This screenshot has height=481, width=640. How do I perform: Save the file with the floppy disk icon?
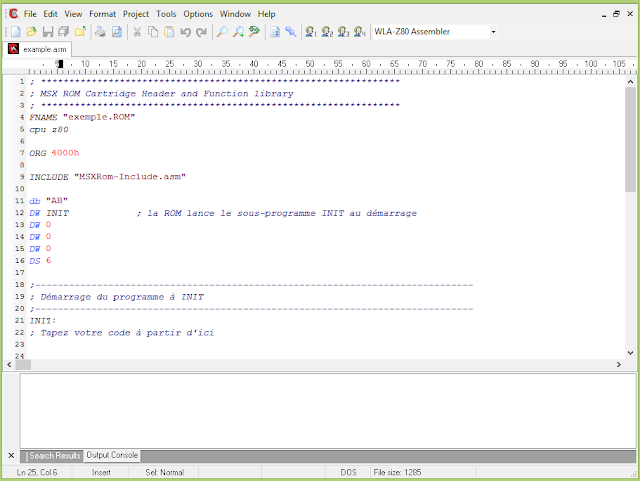pos(47,32)
